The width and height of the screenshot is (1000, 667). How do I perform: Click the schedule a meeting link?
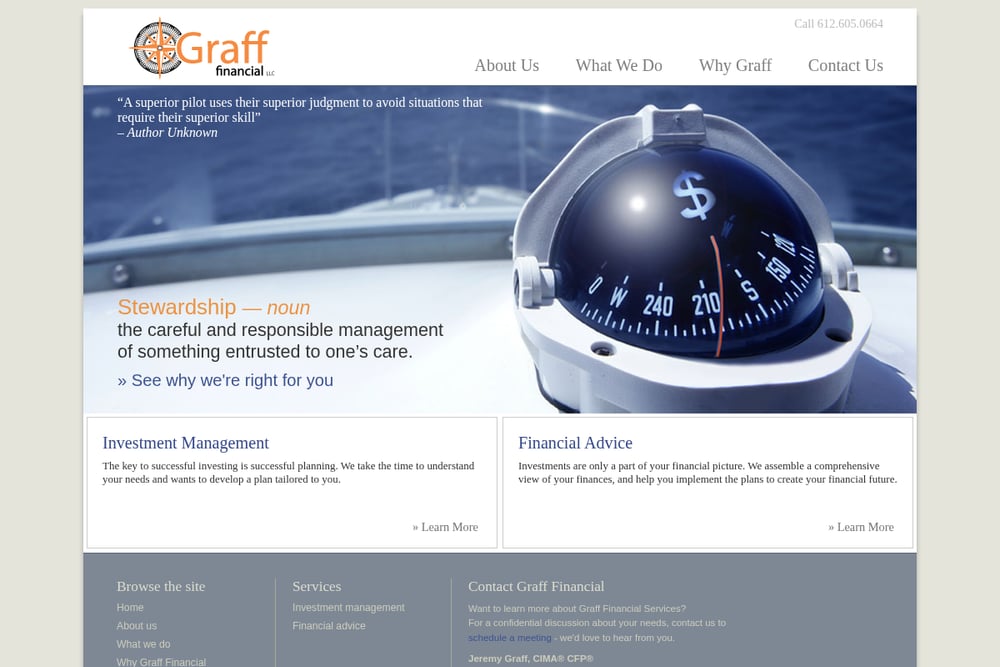[510, 638]
